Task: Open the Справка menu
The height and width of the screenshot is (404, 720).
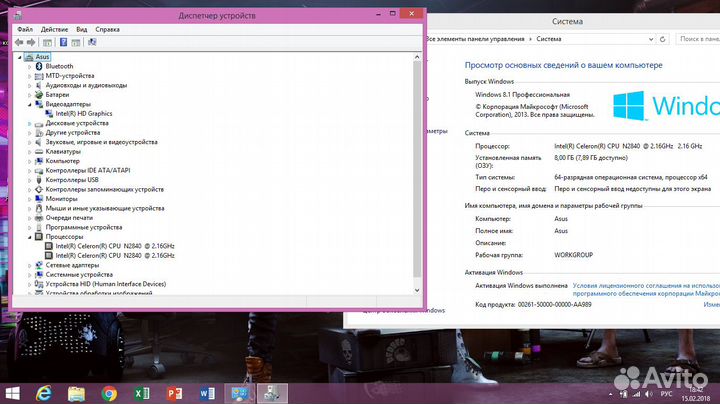Action: (x=107, y=29)
